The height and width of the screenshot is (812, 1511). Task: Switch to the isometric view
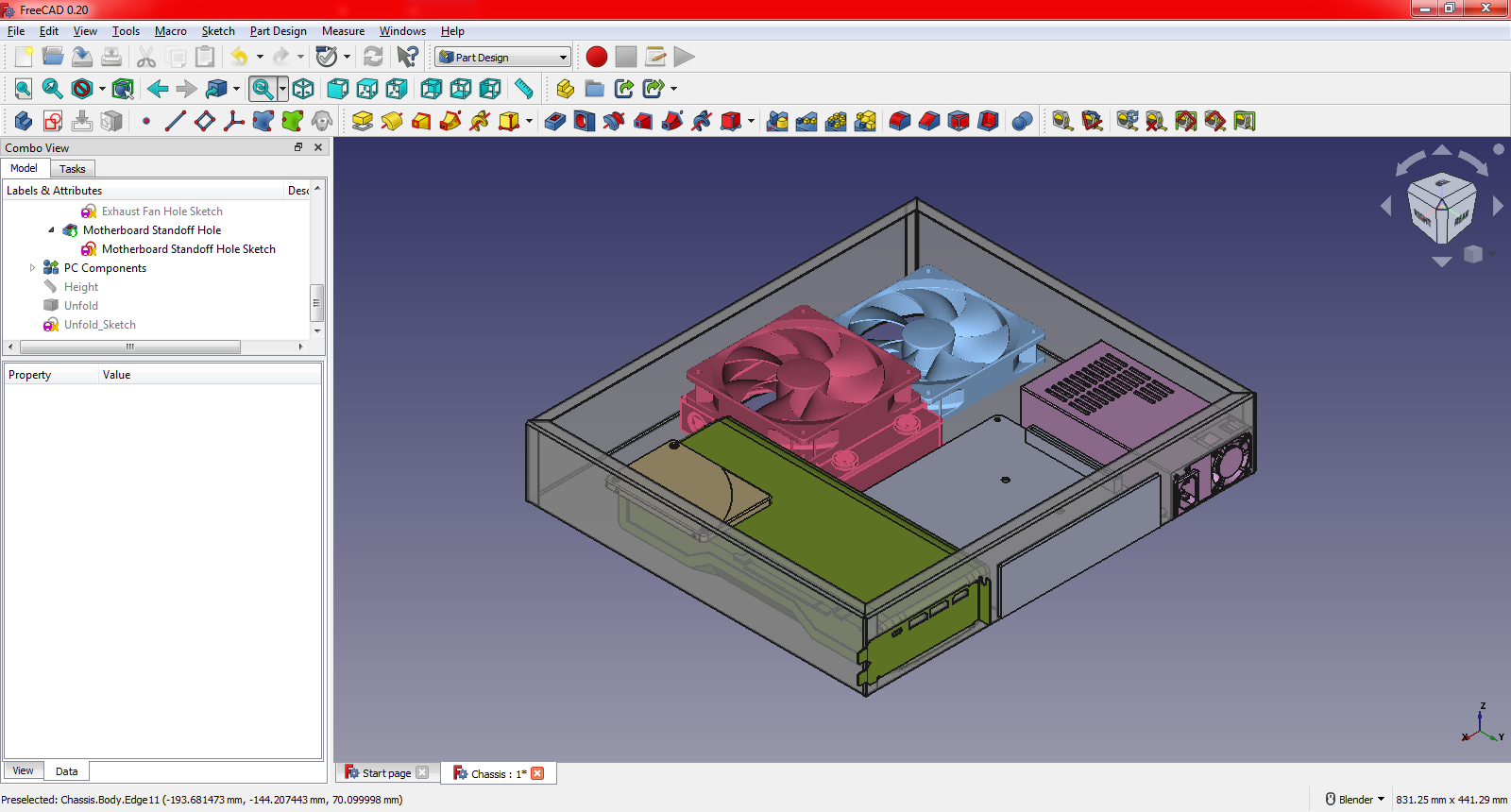303,89
